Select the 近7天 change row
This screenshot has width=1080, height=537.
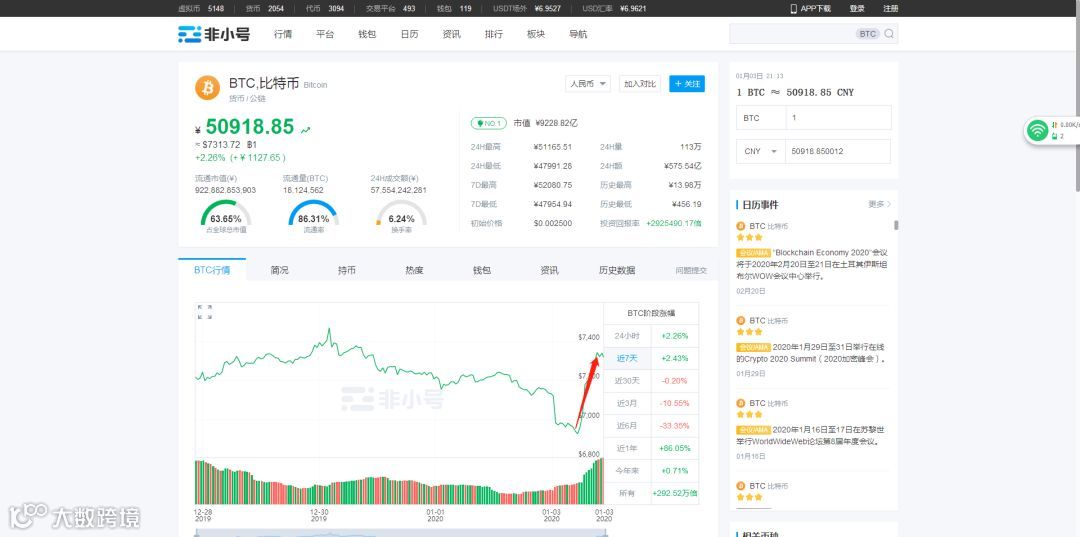pyautogui.click(x=651, y=359)
